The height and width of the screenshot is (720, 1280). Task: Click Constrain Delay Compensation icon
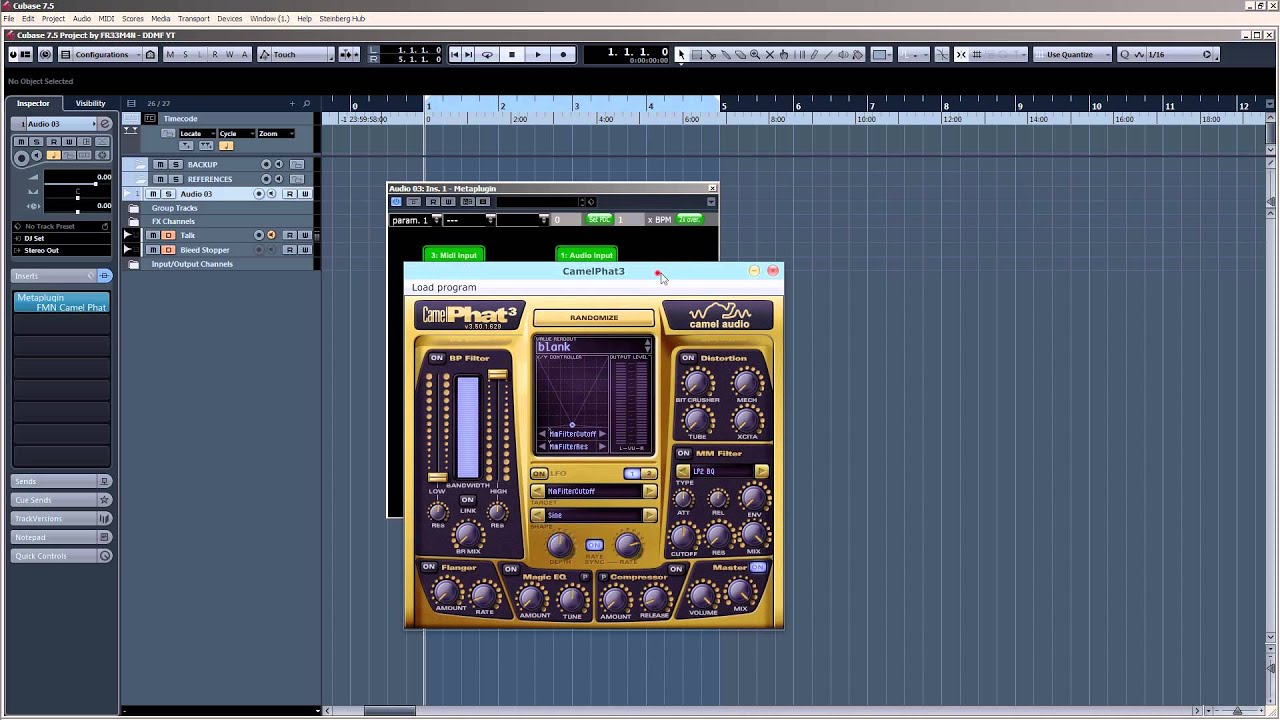click(x=45, y=55)
